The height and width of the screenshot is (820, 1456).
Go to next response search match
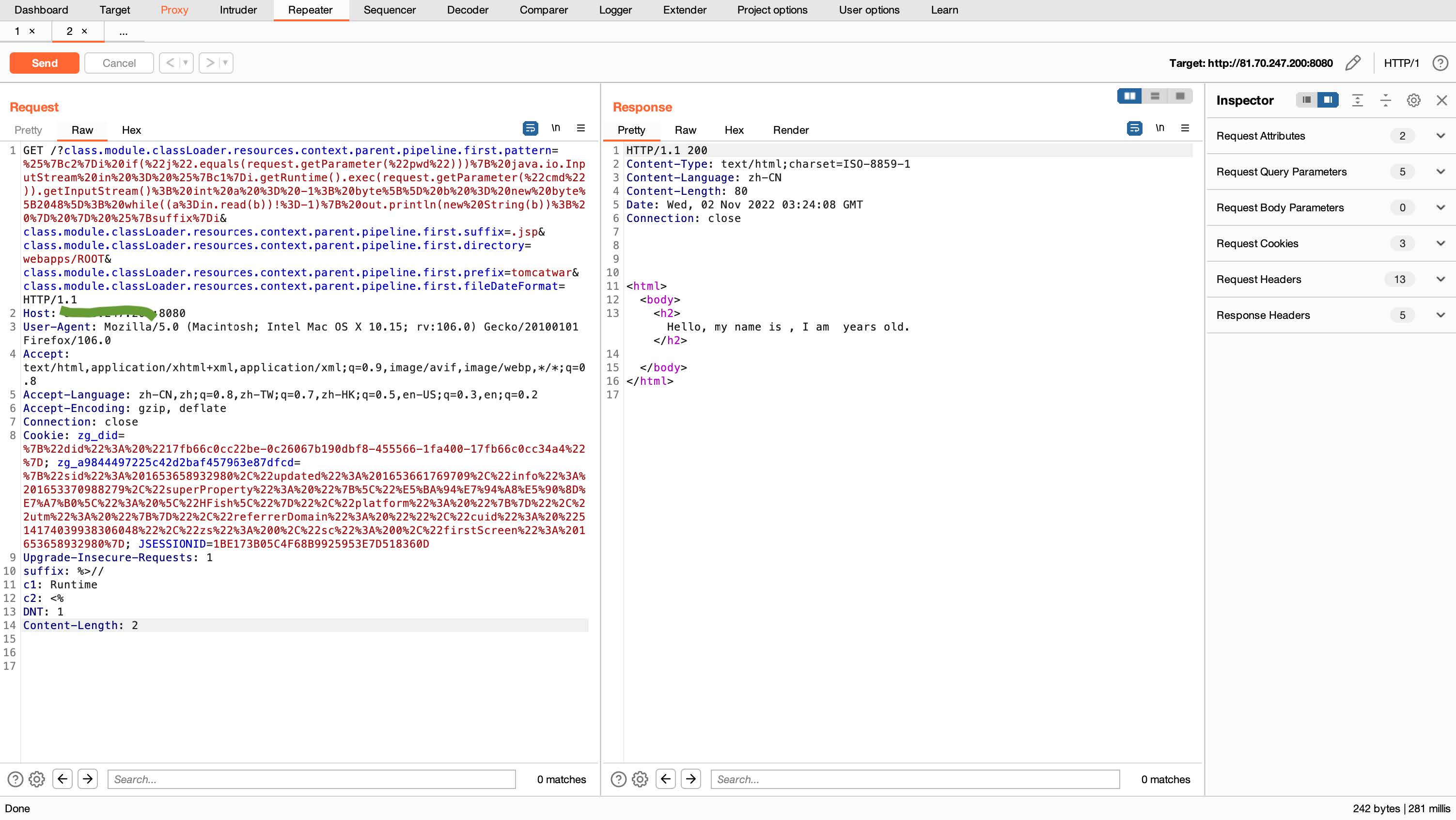pyautogui.click(x=691, y=779)
